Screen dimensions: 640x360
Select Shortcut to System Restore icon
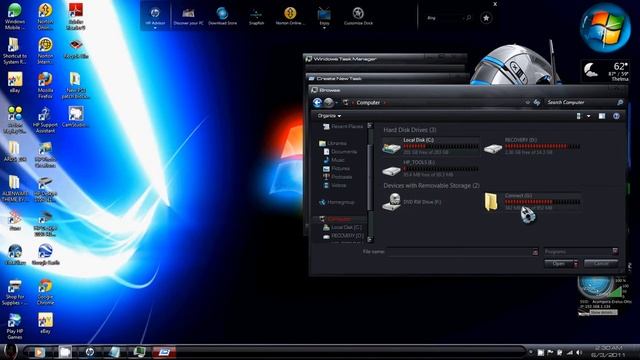pyautogui.click(x=15, y=51)
